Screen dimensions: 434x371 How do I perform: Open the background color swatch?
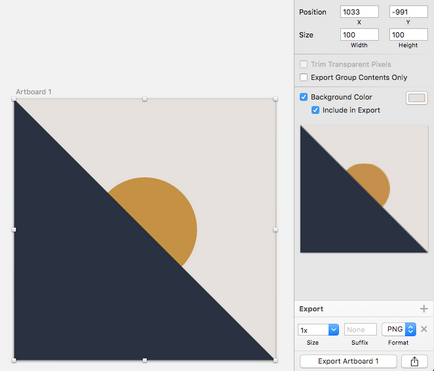point(417,98)
